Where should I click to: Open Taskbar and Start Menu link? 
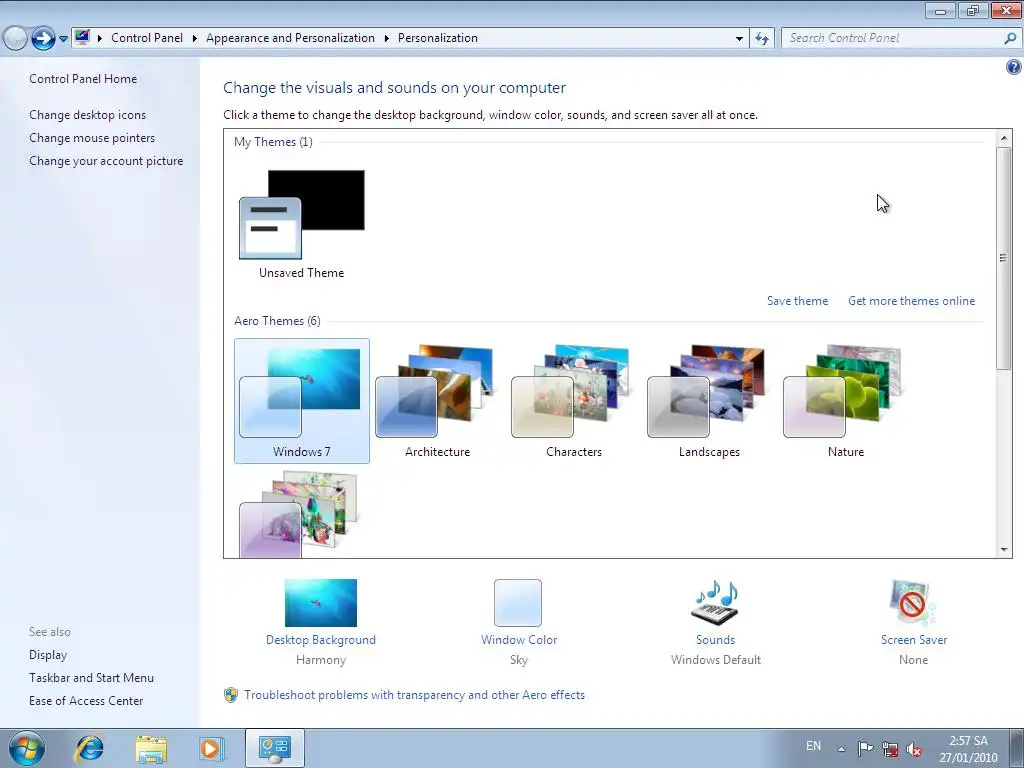pos(91,678)
